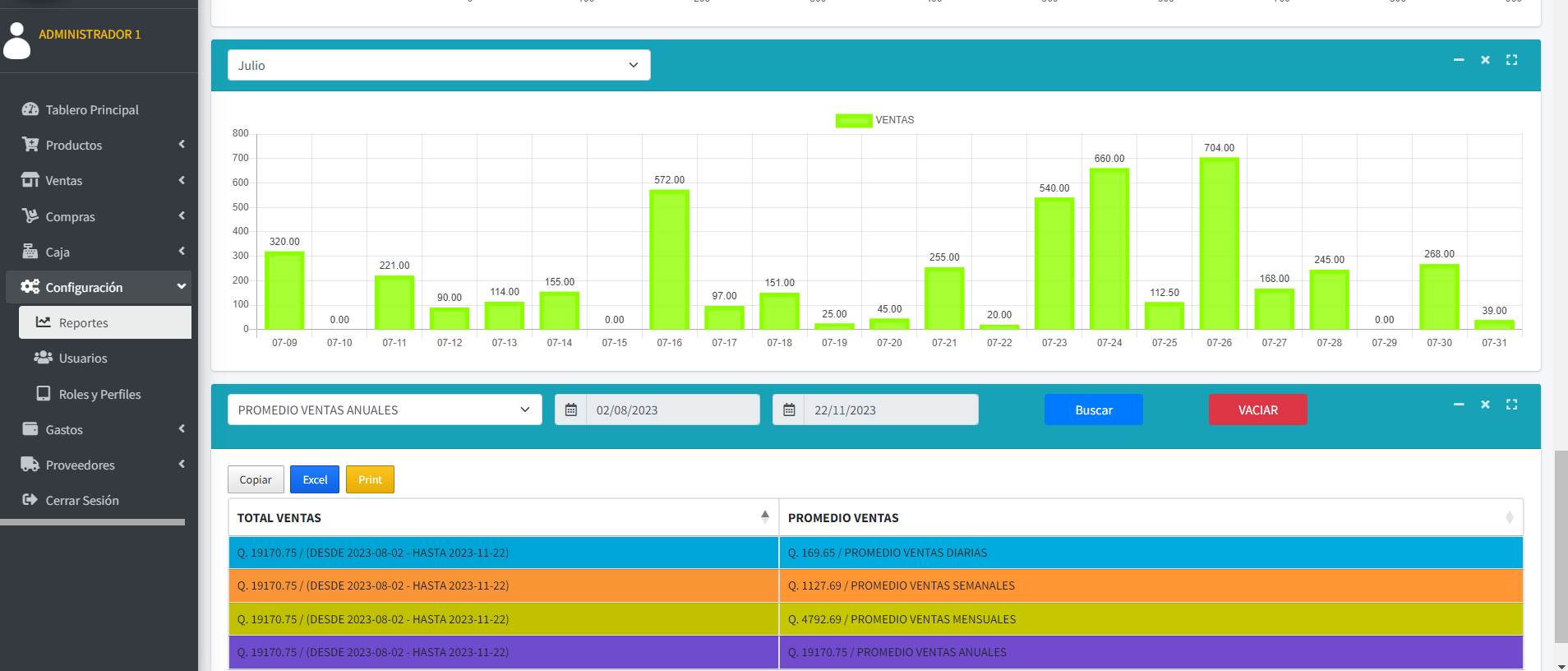Expand the Gastos submenu
Viewport: 1568px width, 671px height.
[182, 429]
